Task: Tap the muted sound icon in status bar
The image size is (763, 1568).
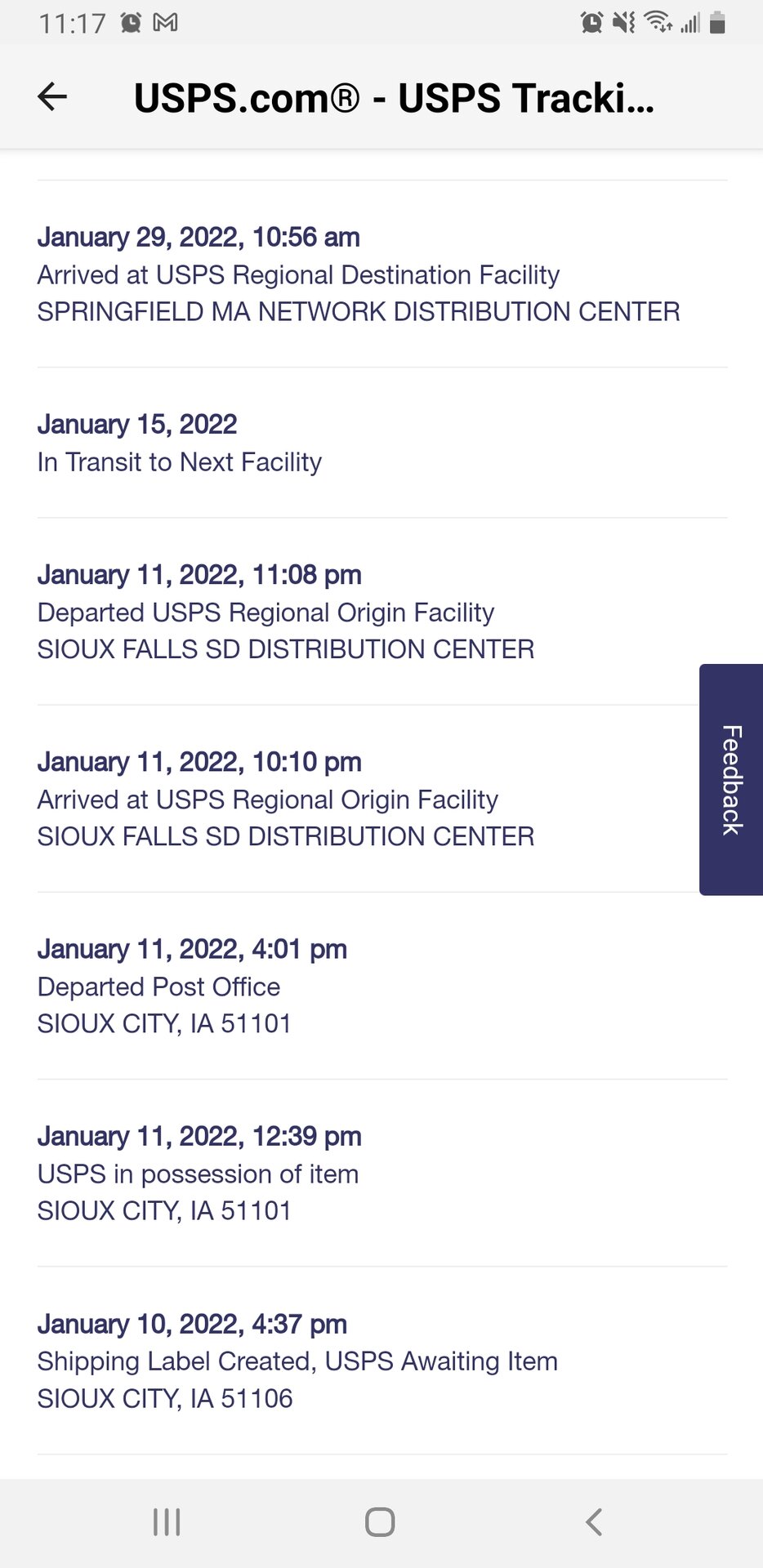Action: coord(624,22)
